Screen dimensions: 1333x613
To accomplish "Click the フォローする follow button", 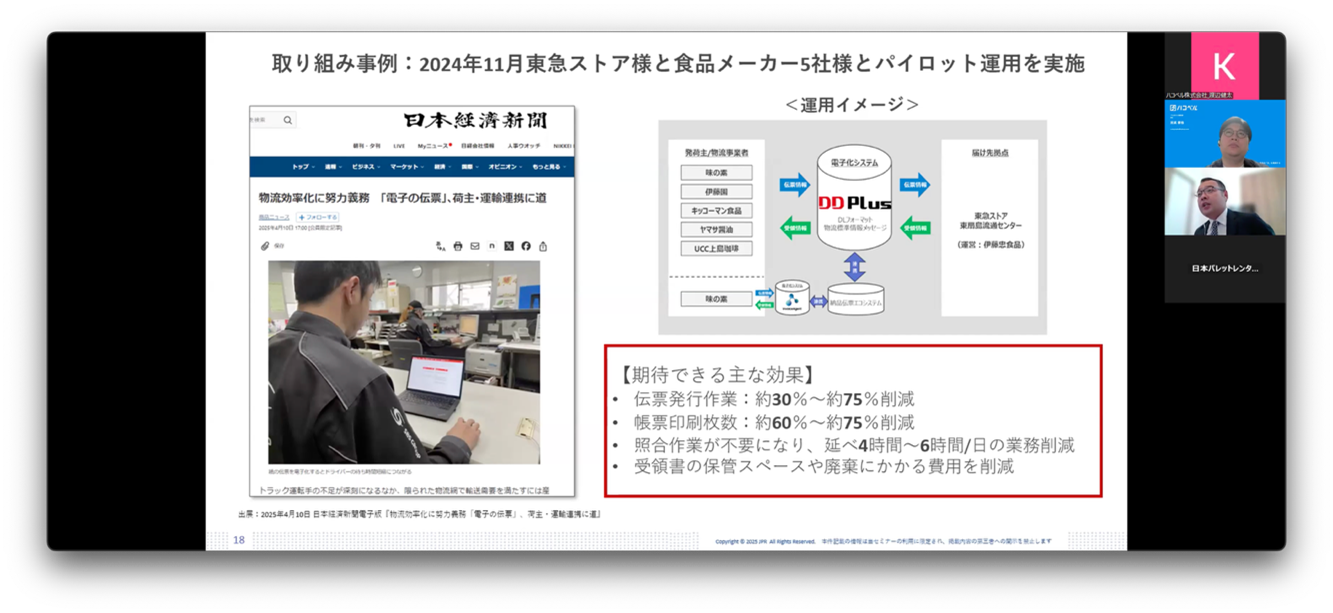I will click(316, 217).
